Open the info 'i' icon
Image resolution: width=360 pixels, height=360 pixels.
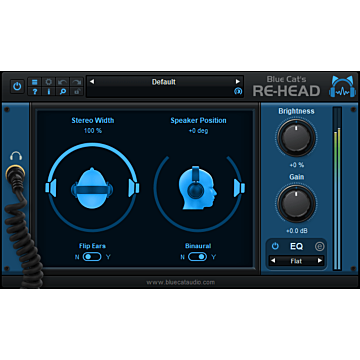49,92
